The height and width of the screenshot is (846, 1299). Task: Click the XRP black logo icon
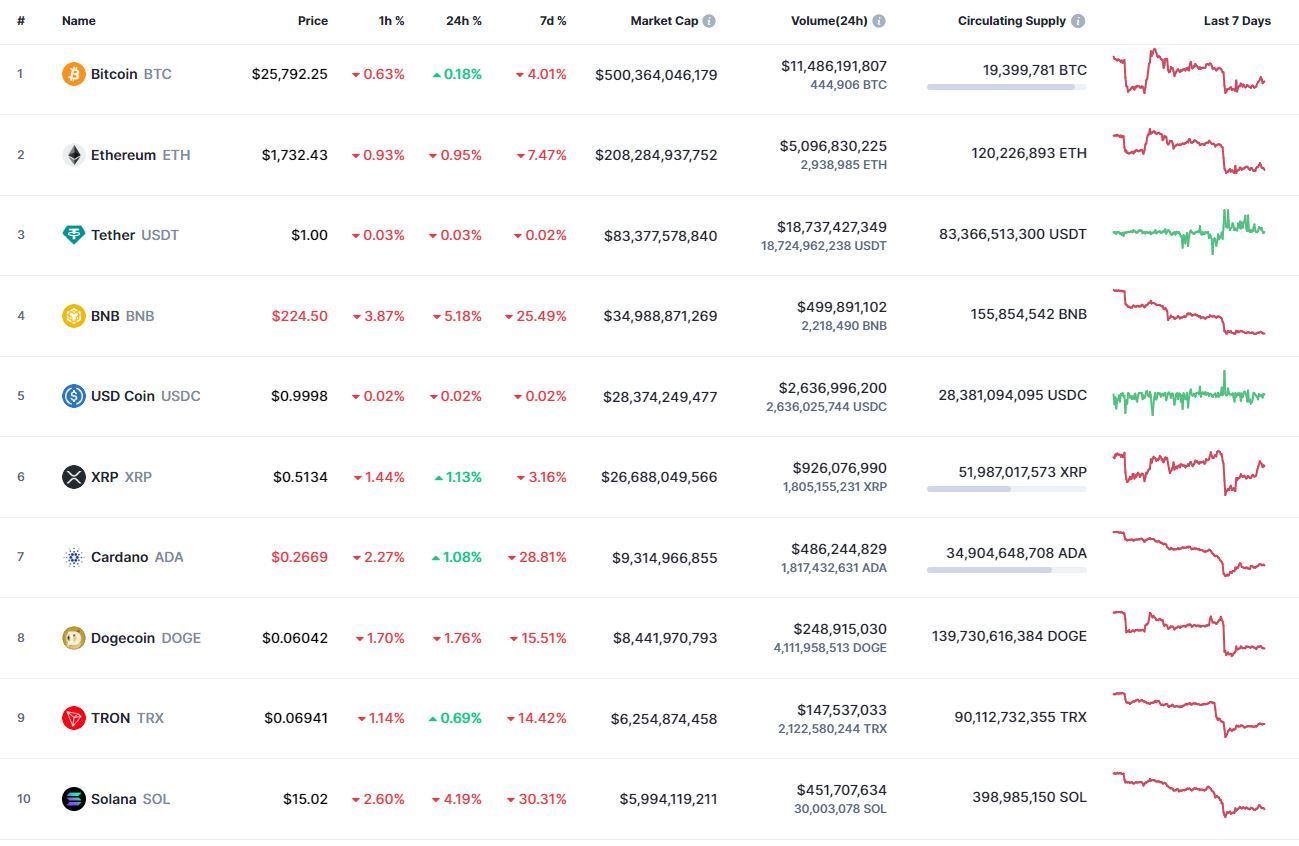coord(74,477)
